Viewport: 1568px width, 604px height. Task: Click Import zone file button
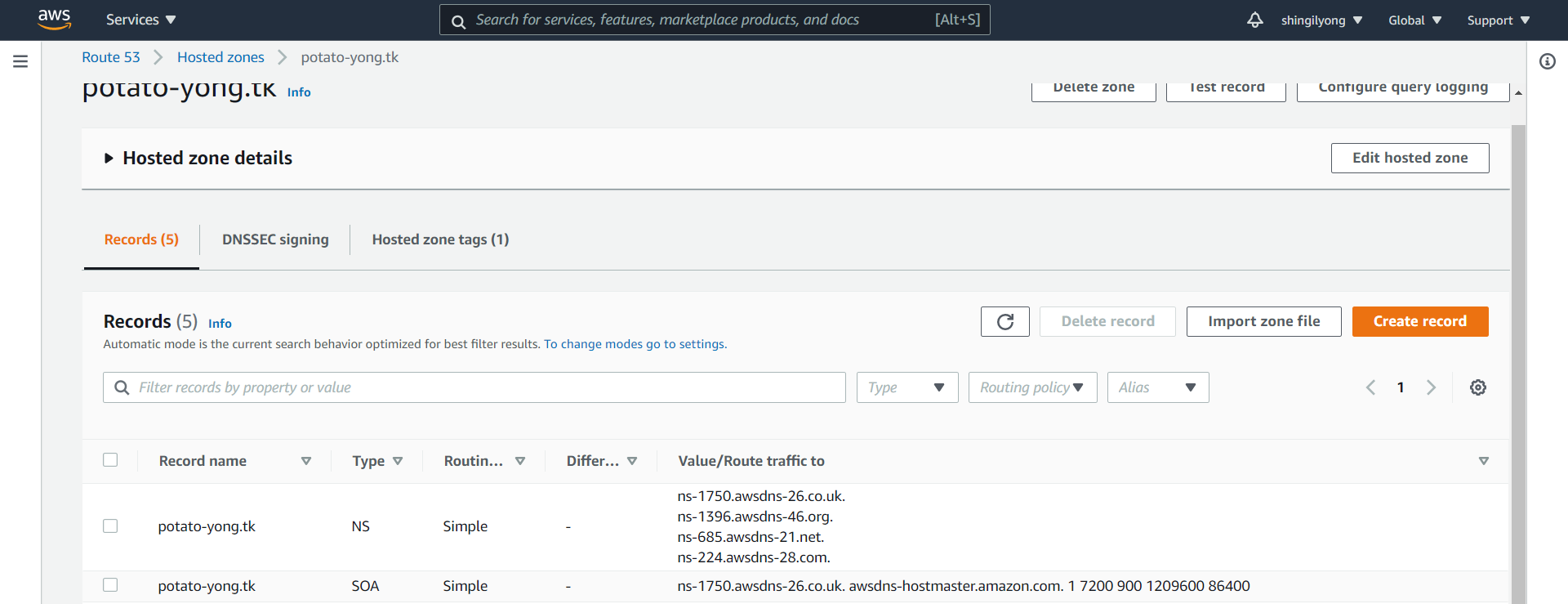click(x=1263, y=321)
